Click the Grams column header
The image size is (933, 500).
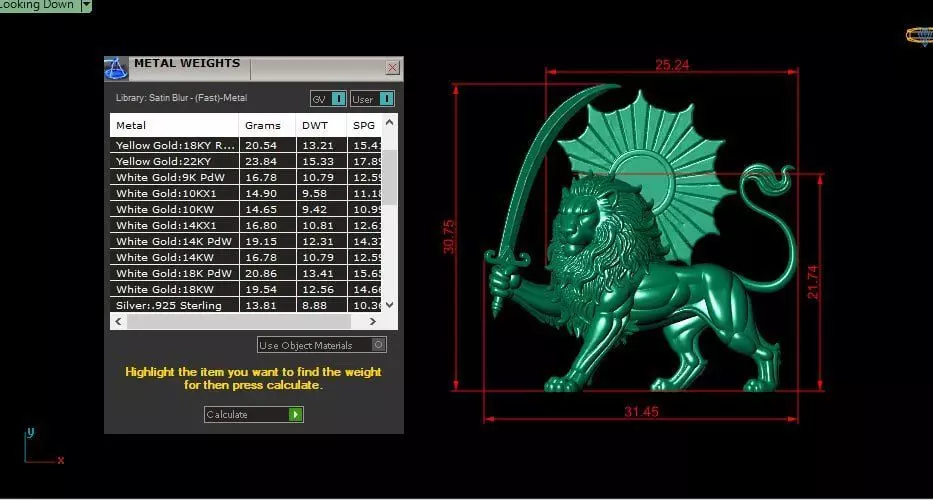point(267,125)
